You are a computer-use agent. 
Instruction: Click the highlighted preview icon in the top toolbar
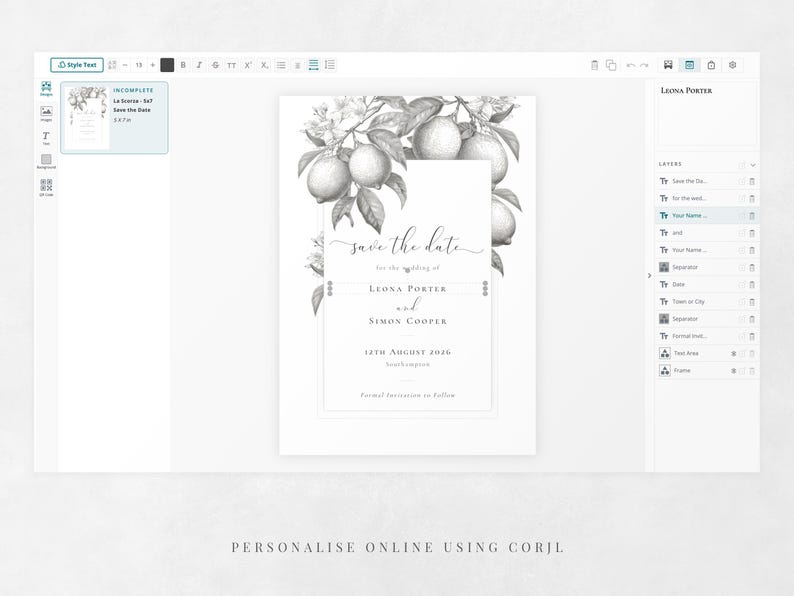(689, 65)
